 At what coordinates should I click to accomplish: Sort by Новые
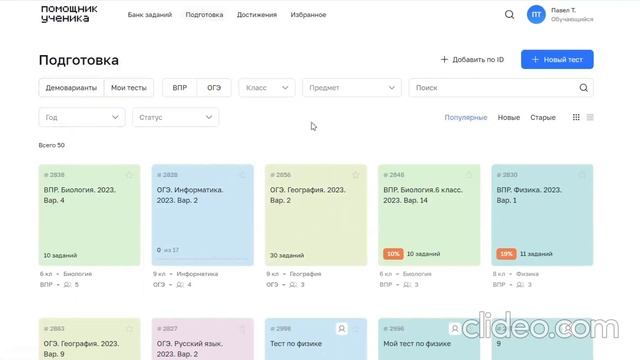509,118
